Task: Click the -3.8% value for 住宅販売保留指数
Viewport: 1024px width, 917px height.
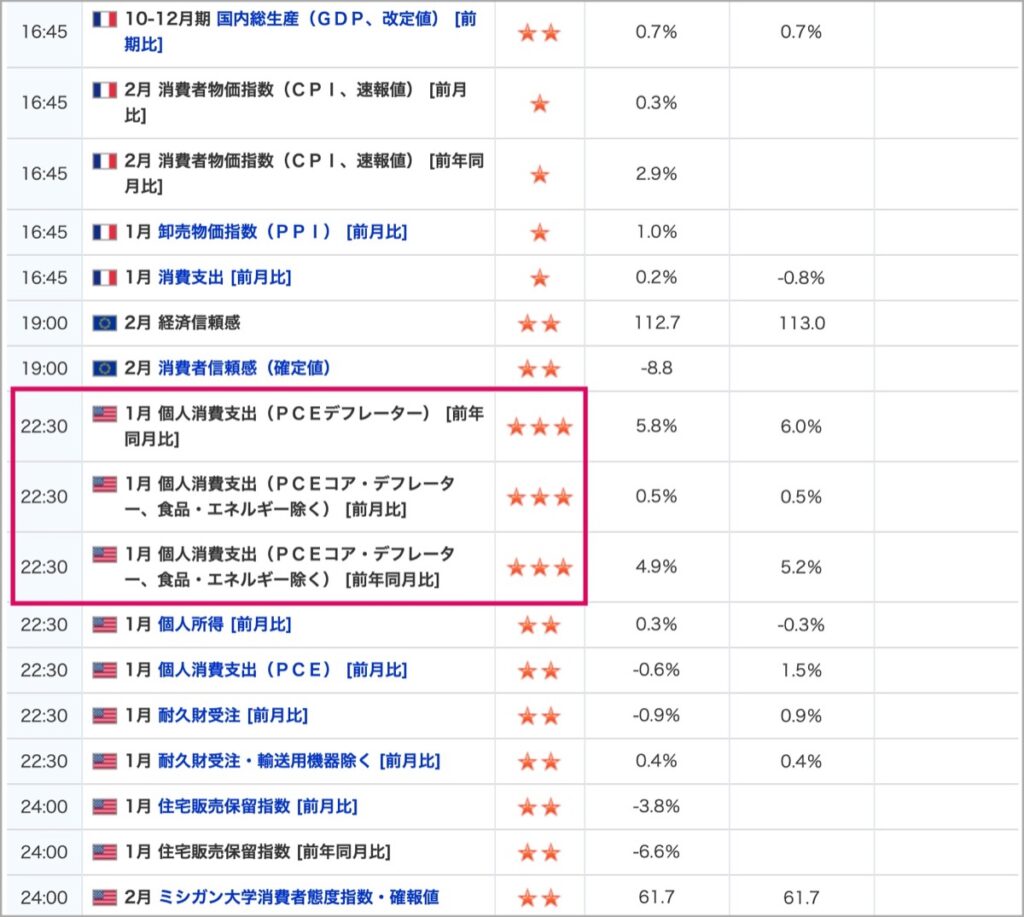Action: (x=656, y=807)
